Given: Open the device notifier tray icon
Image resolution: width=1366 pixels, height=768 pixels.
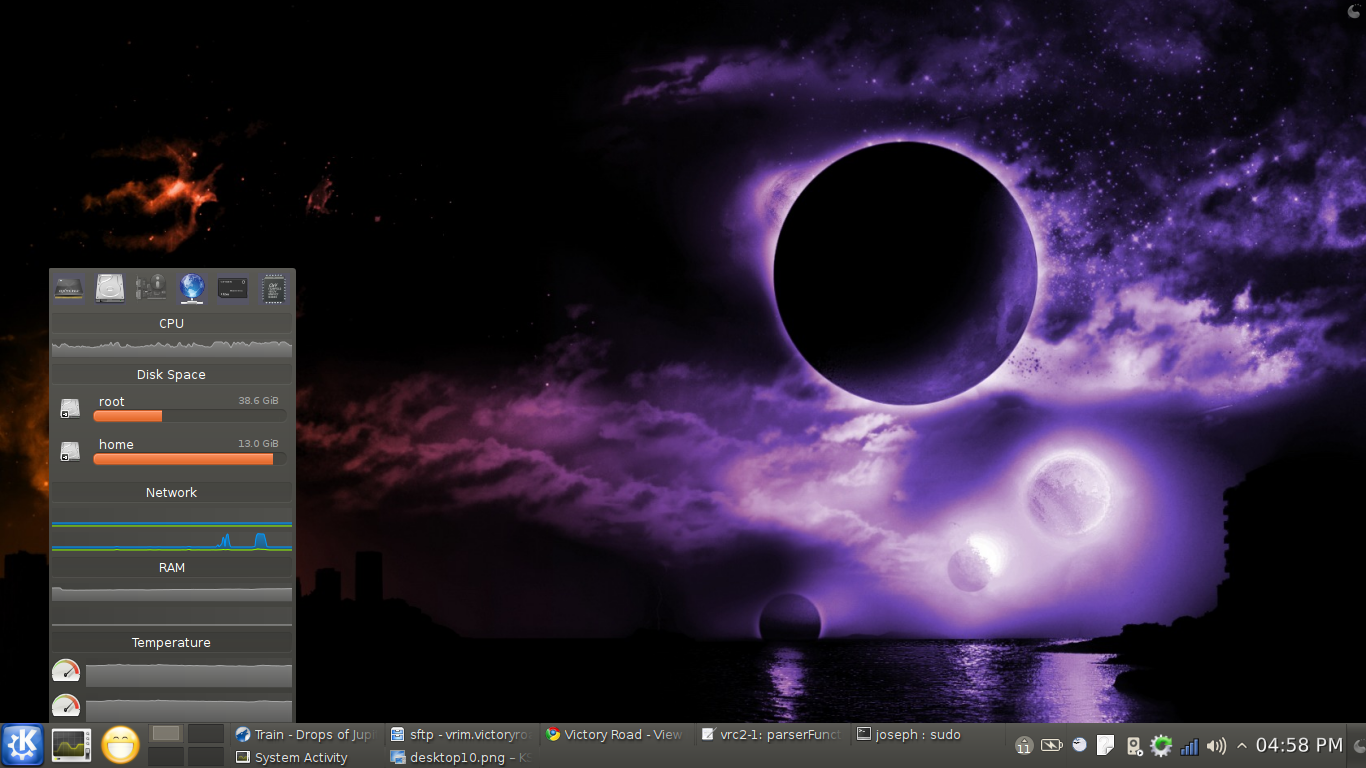Looking at the screenshot, I should pos(1134,746).
